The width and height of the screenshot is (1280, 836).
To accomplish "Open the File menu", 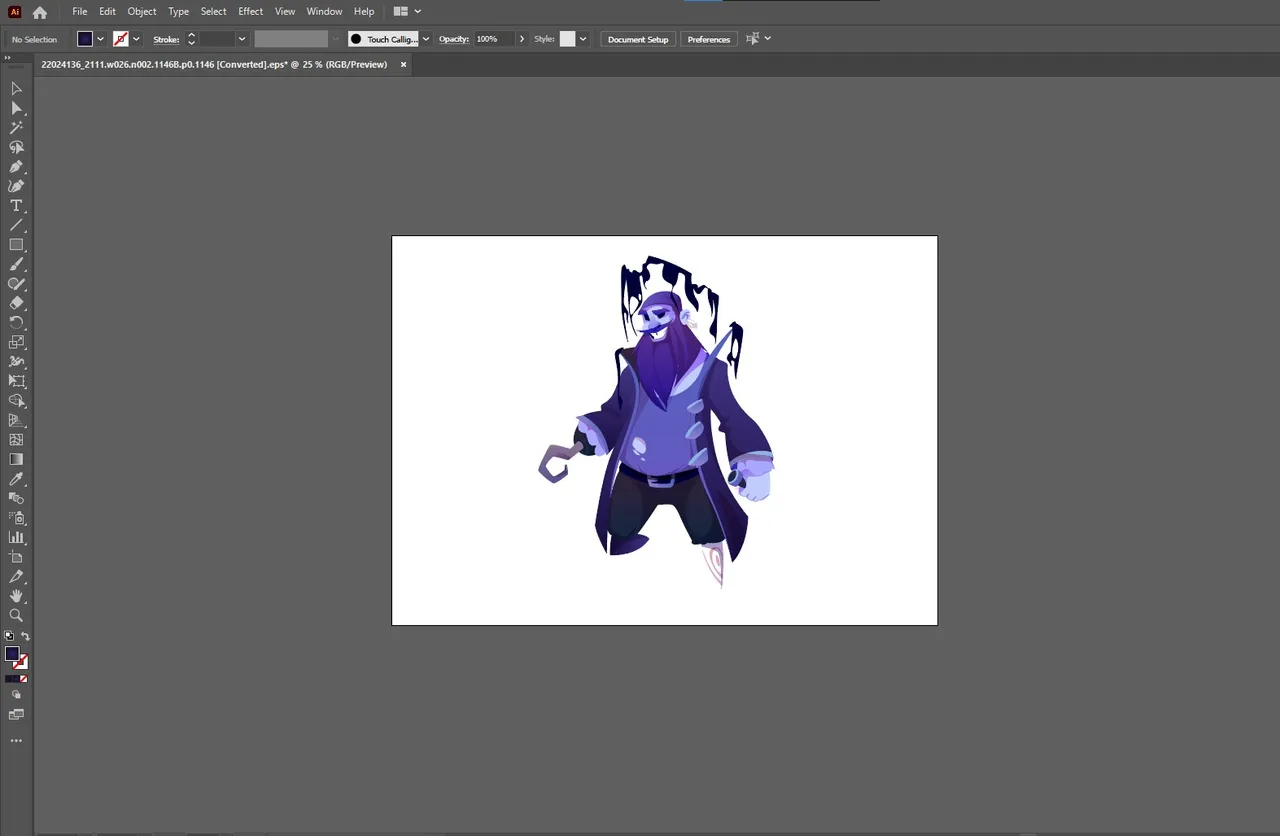I will (x=80, y=12).
